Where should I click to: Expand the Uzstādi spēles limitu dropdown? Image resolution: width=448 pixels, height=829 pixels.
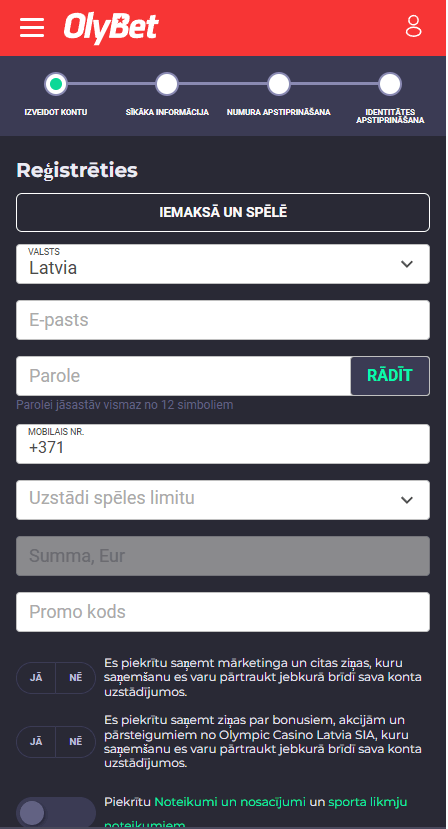223,500
